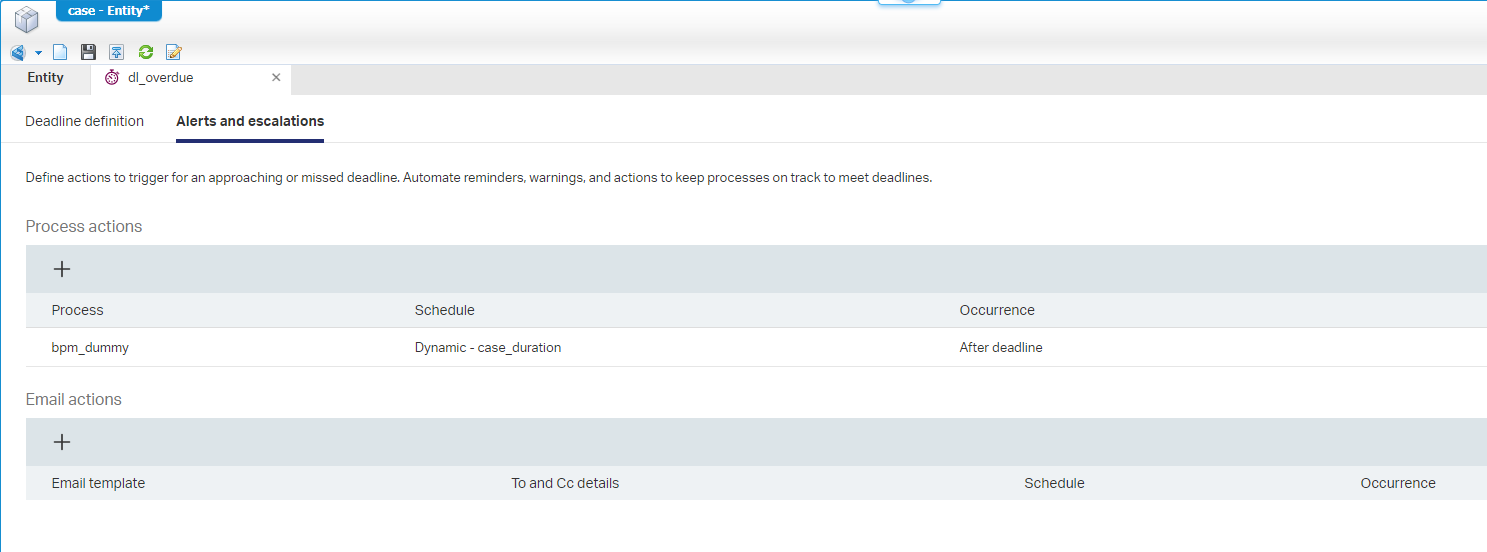Viewport: 1487px width, 552px height.
Task: Select the Alerts and escalations tab
Action: click(250, 121)
